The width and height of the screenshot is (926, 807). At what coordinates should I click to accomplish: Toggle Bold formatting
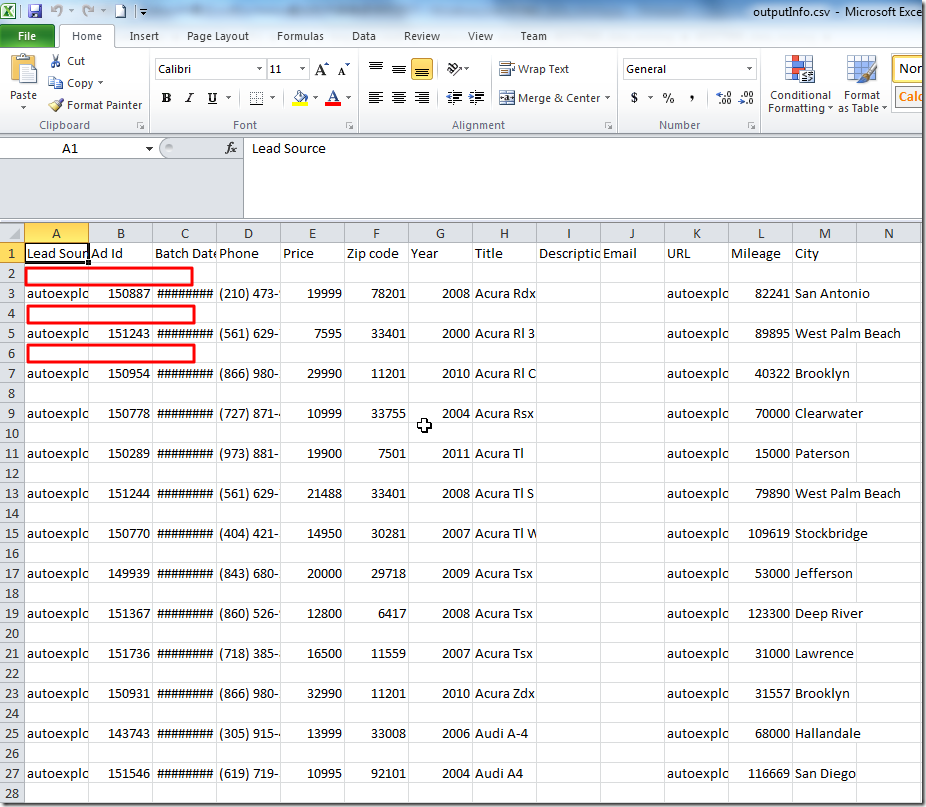pos(166,98)
